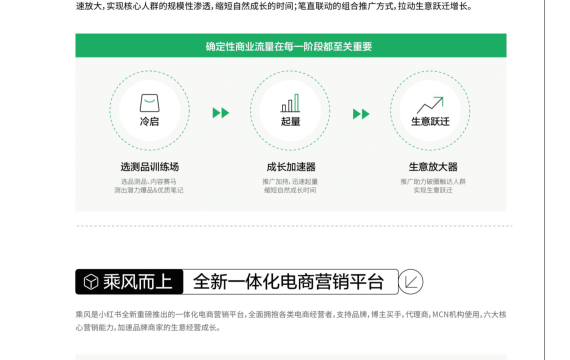The height and width of the screenshot is (360, 570).
Task: Click the description 实现生意跃迁 under 生意放大器
Action: point(433,190)
